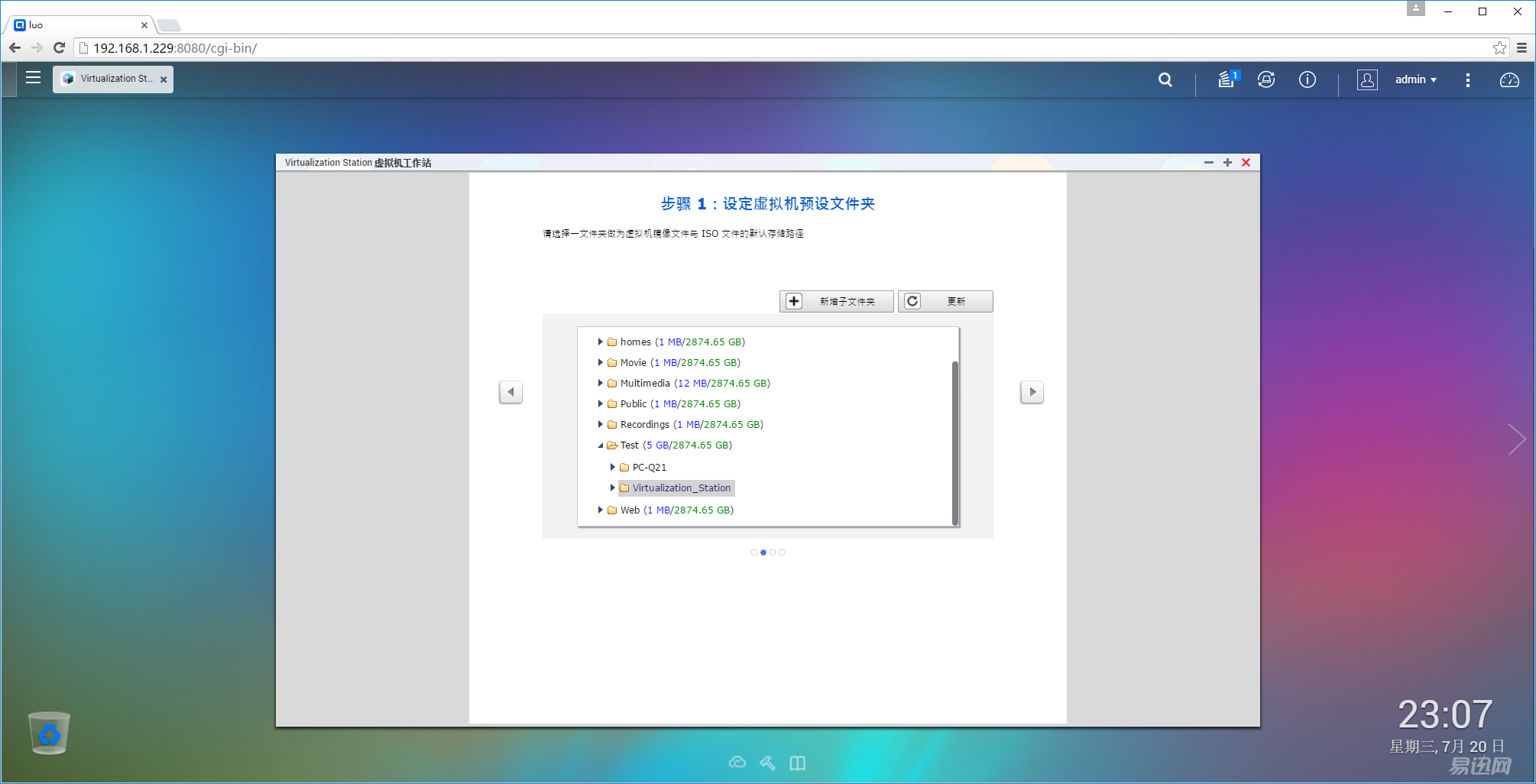Select the first wizard page dot
This screenshot has height=784, width=1536.
754,552
